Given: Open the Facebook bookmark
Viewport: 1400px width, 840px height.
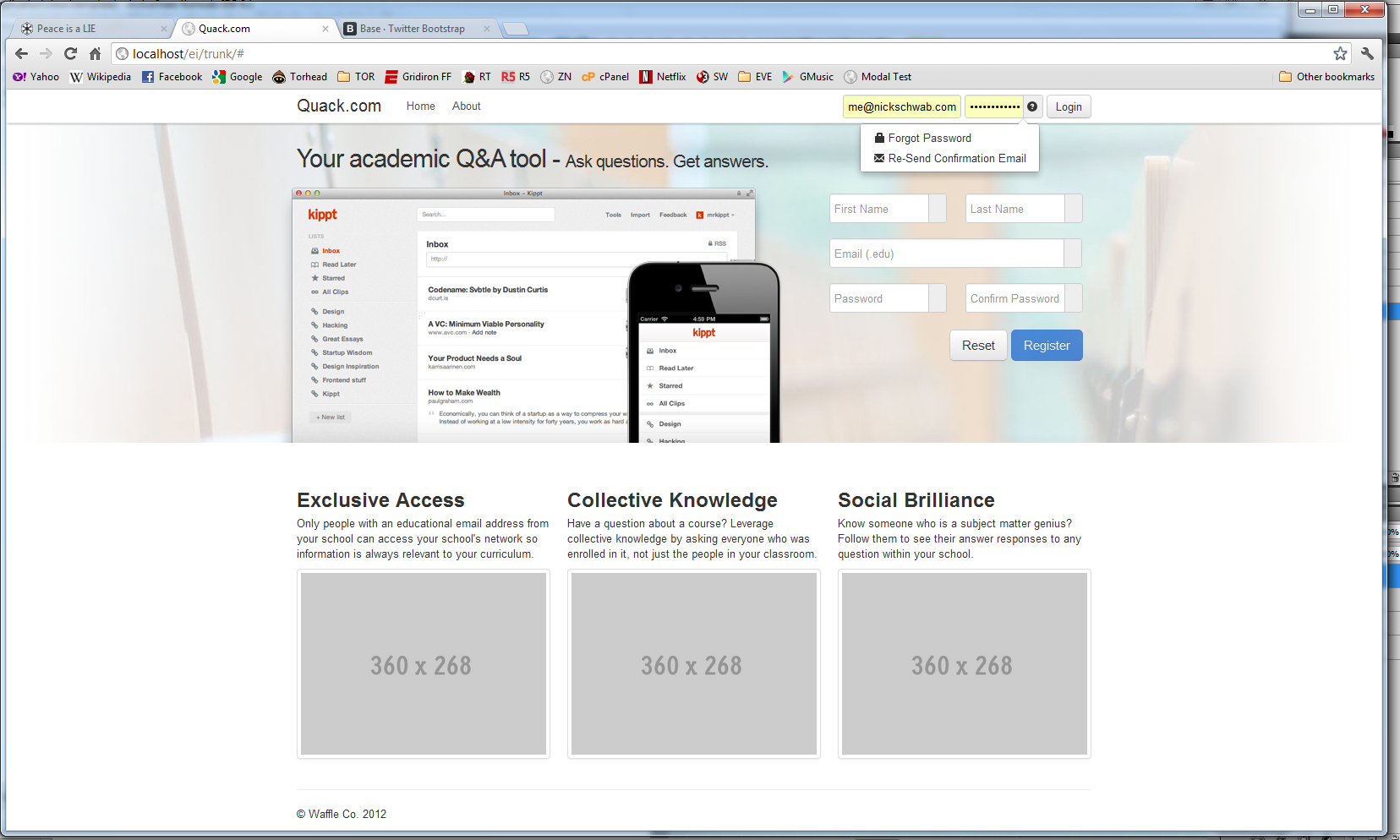Looking at the screenshot, I should click(172, 77).
